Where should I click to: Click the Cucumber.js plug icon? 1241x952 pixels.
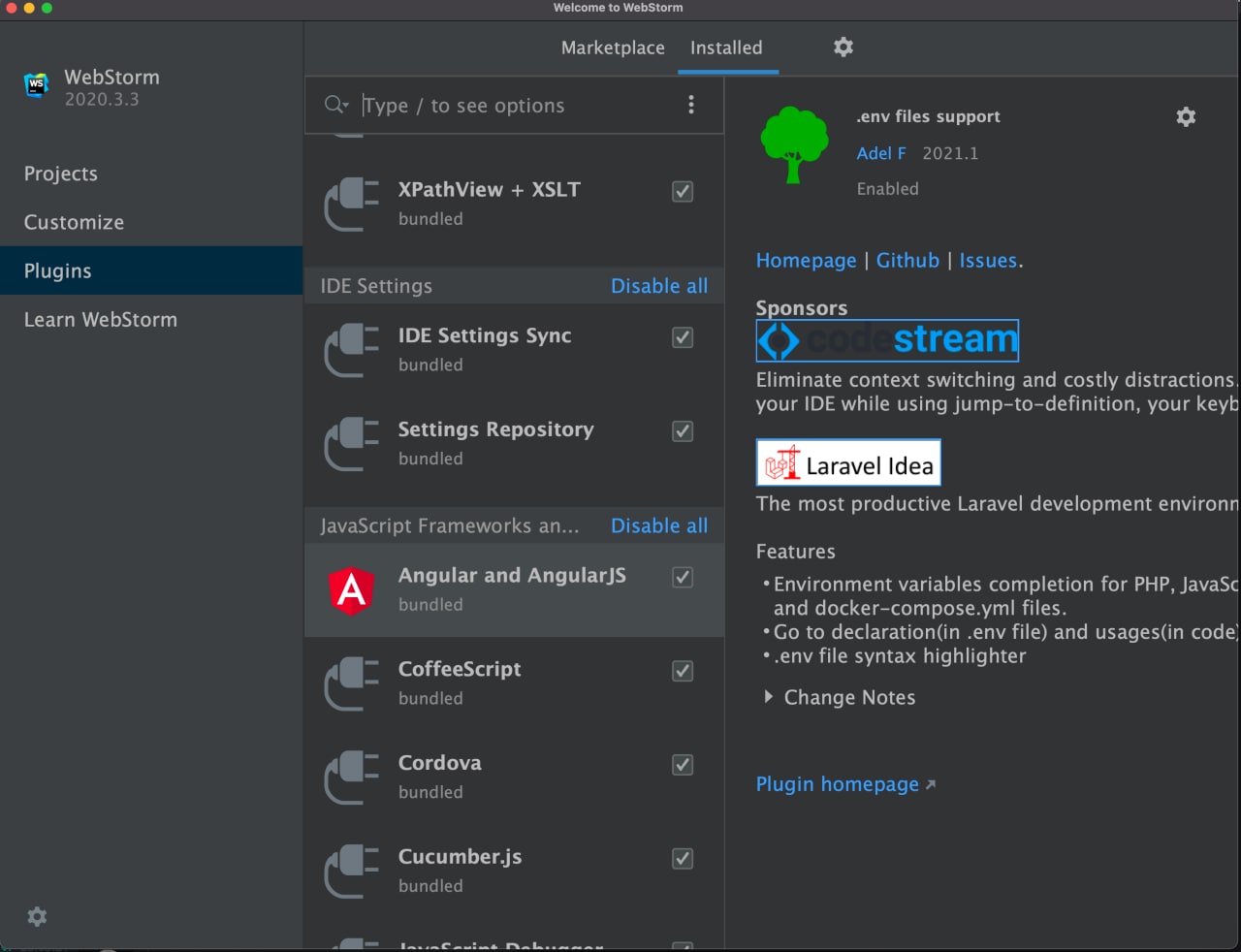[x=351, y=872]
